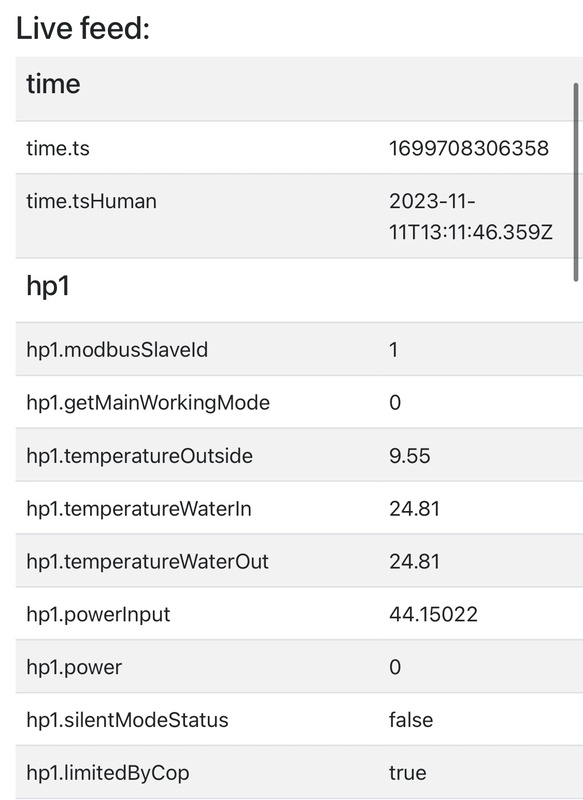583x800 pixels.
Task: Select the time.ts row label
Action: click(x=58, y=148)
